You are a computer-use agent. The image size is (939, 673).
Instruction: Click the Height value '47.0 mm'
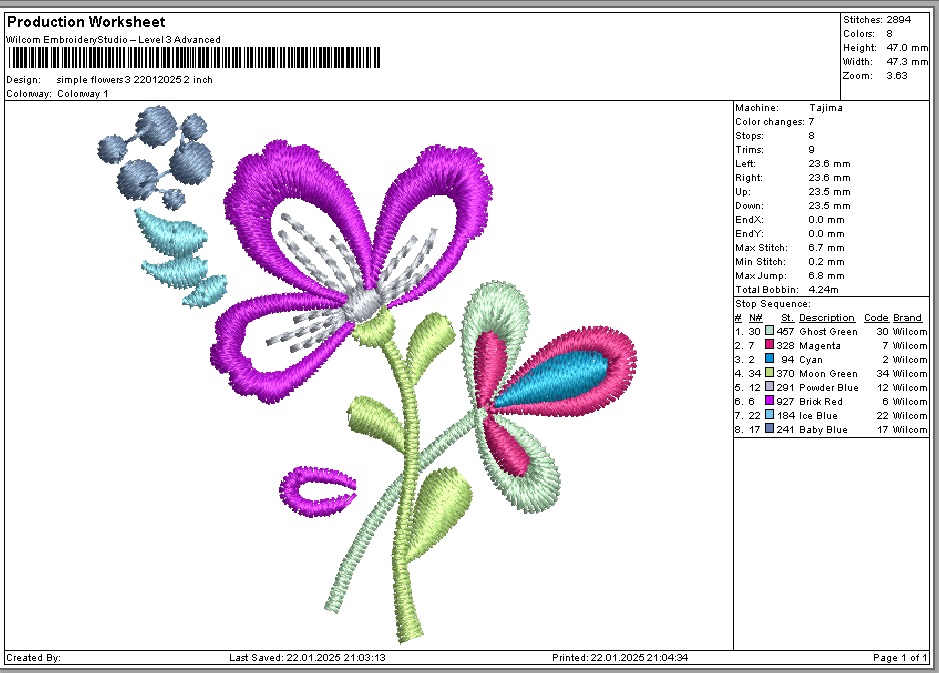(907, 48)
